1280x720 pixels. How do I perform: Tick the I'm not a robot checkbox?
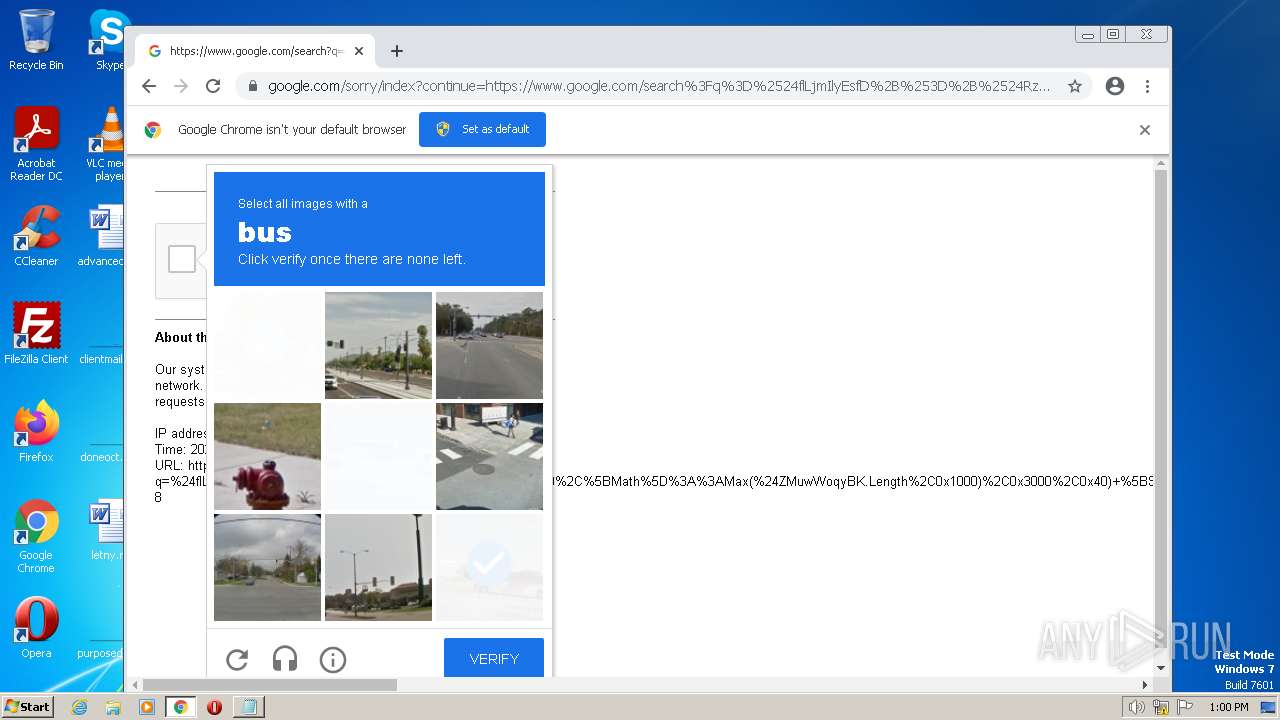click(x=182, y=259)
